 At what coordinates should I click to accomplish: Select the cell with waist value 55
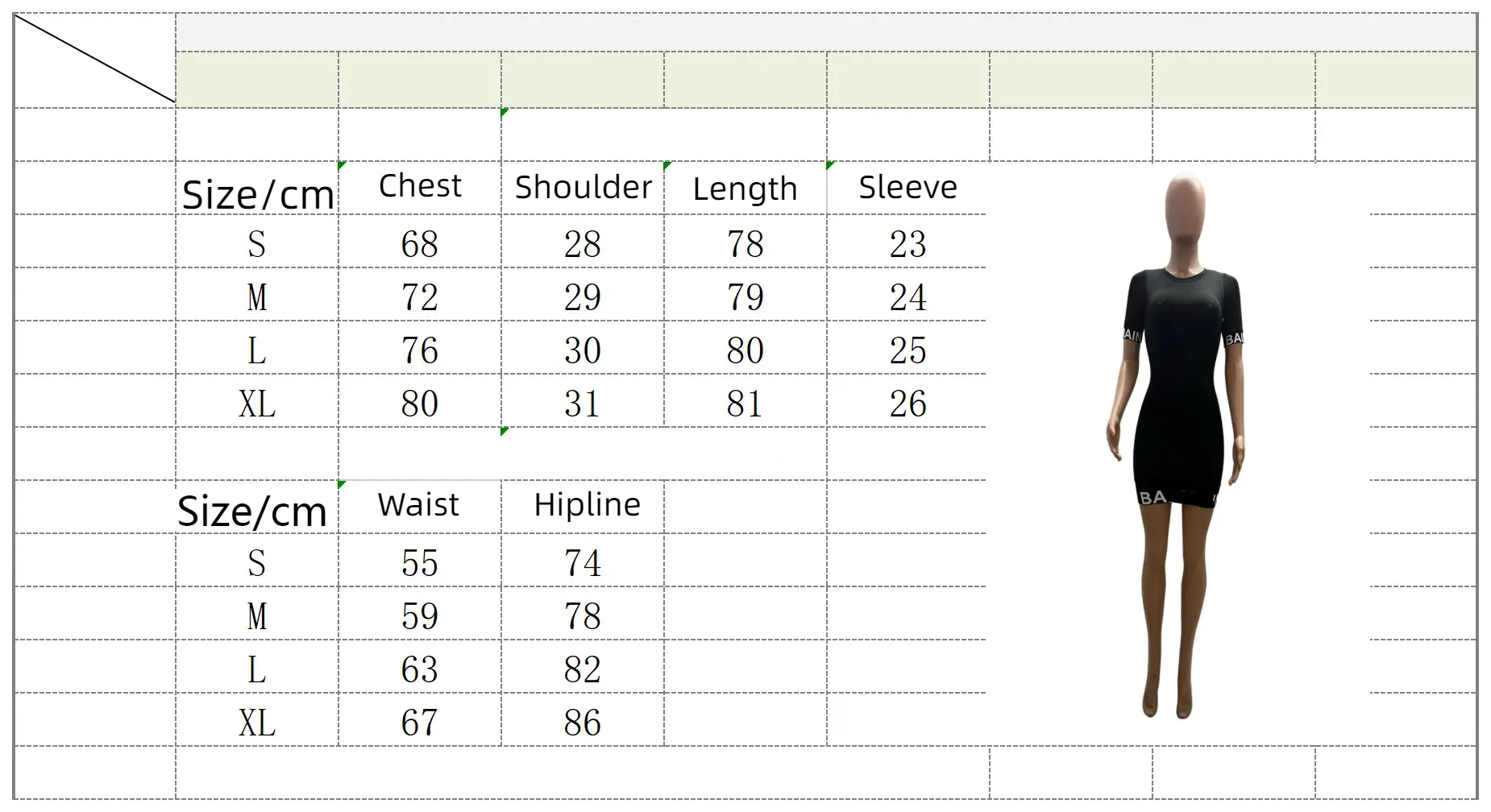pos(420,560)
